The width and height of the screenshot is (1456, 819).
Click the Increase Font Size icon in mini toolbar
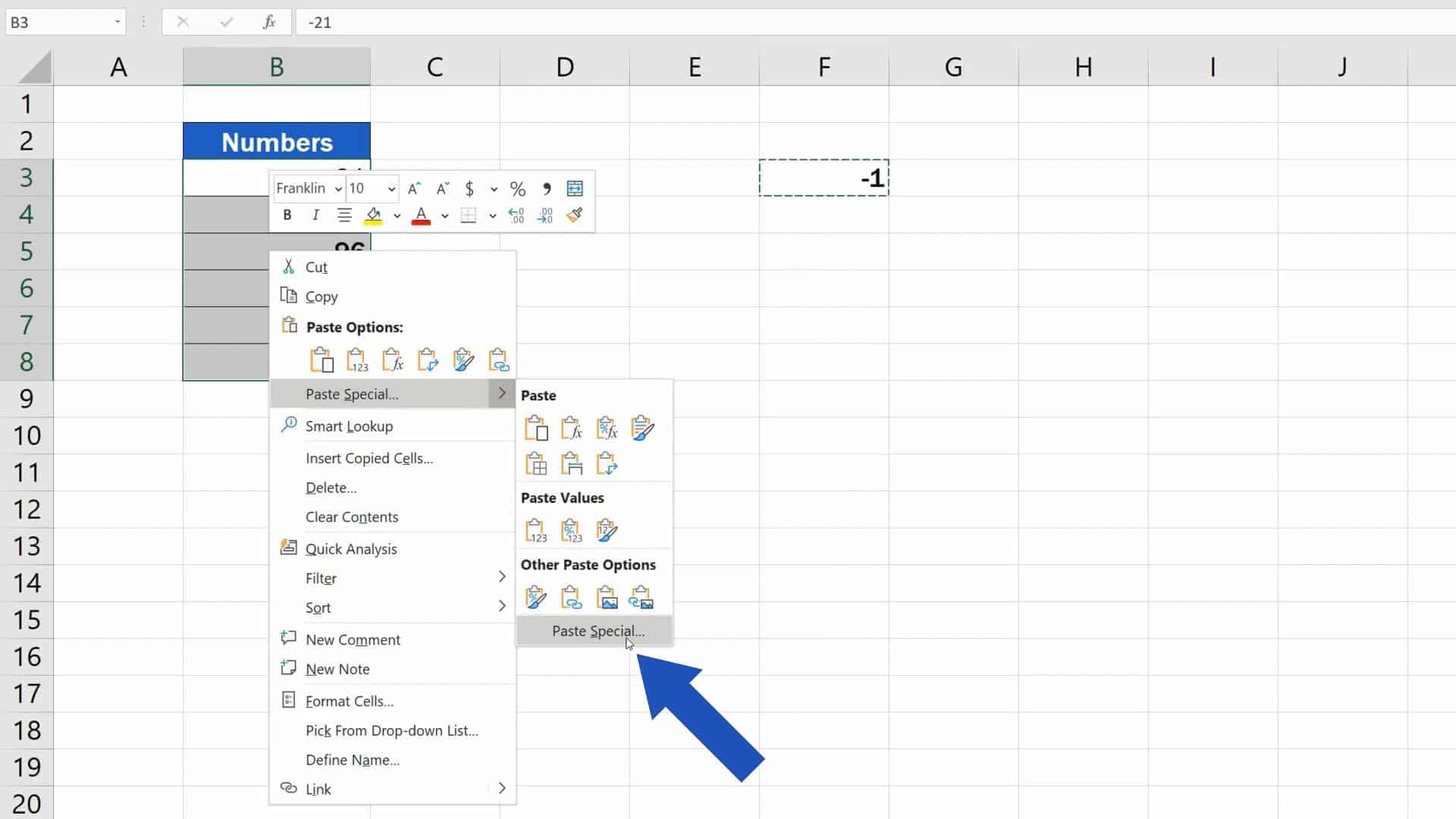click(414, 189)
